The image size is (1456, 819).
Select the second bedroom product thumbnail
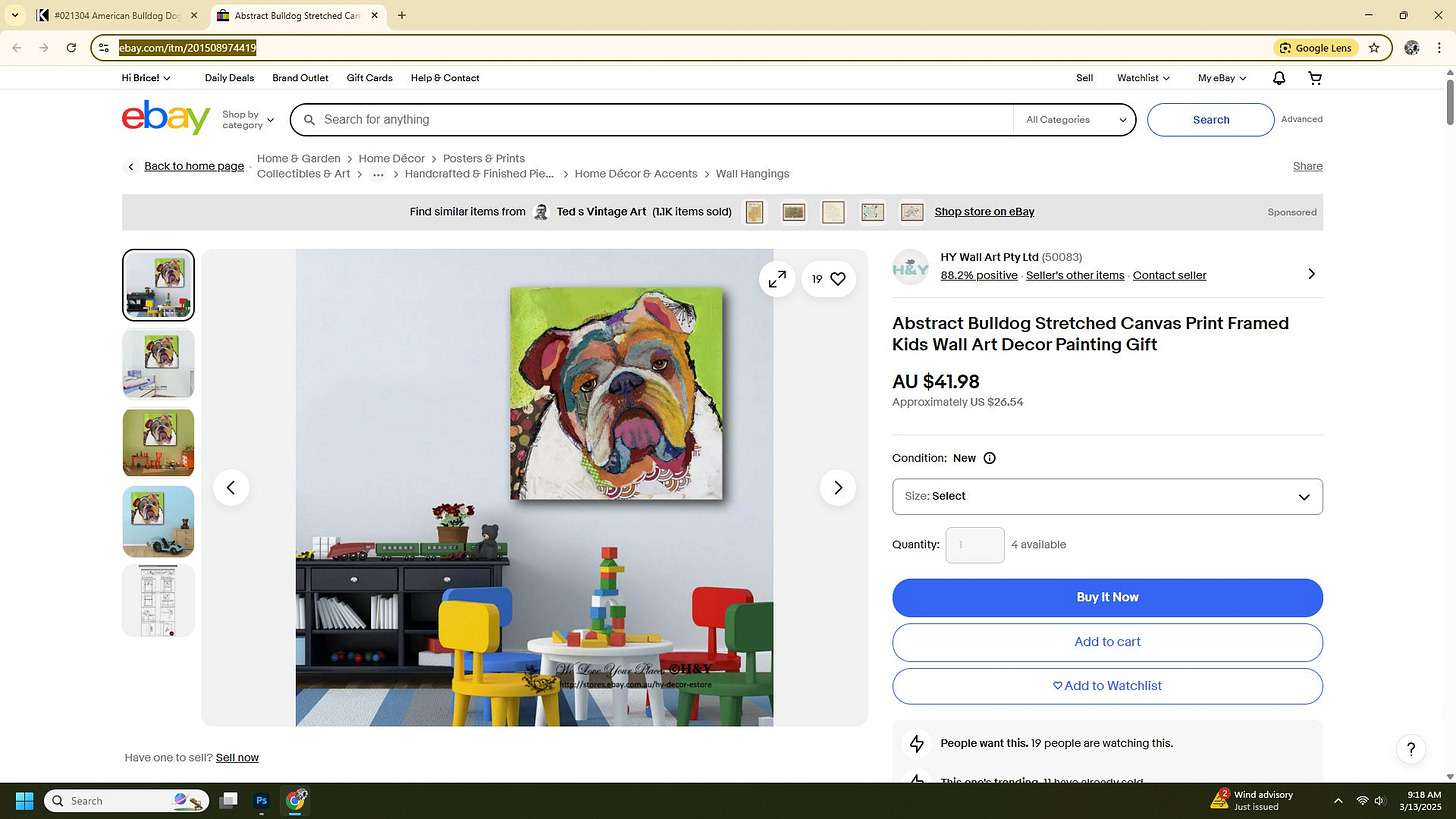coord(158,364)
